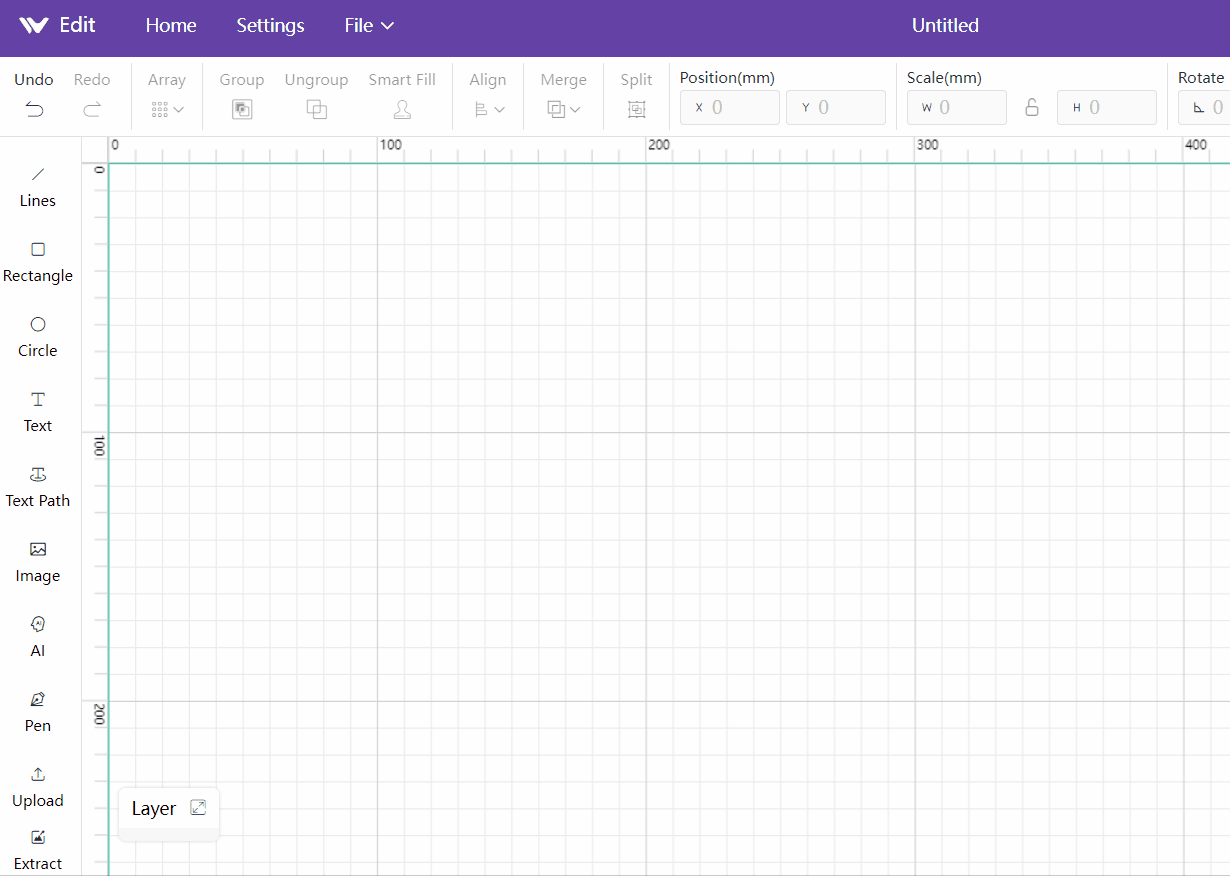Viewport: 1230px width, 876px height.
Task: Activate the Text tool
Action: click(38, 411)
